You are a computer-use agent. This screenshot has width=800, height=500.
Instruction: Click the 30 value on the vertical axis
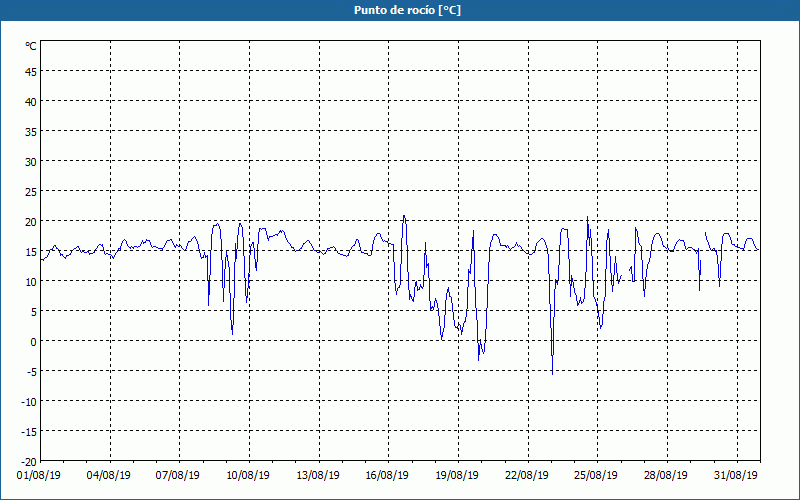31,162
